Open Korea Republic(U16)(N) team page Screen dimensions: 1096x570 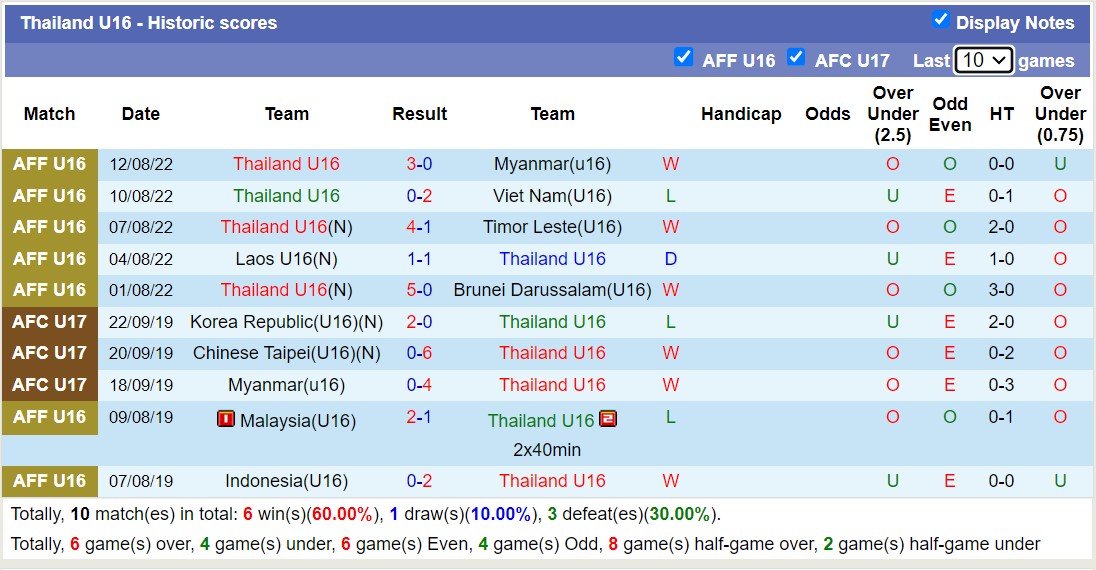coord(286,322)
